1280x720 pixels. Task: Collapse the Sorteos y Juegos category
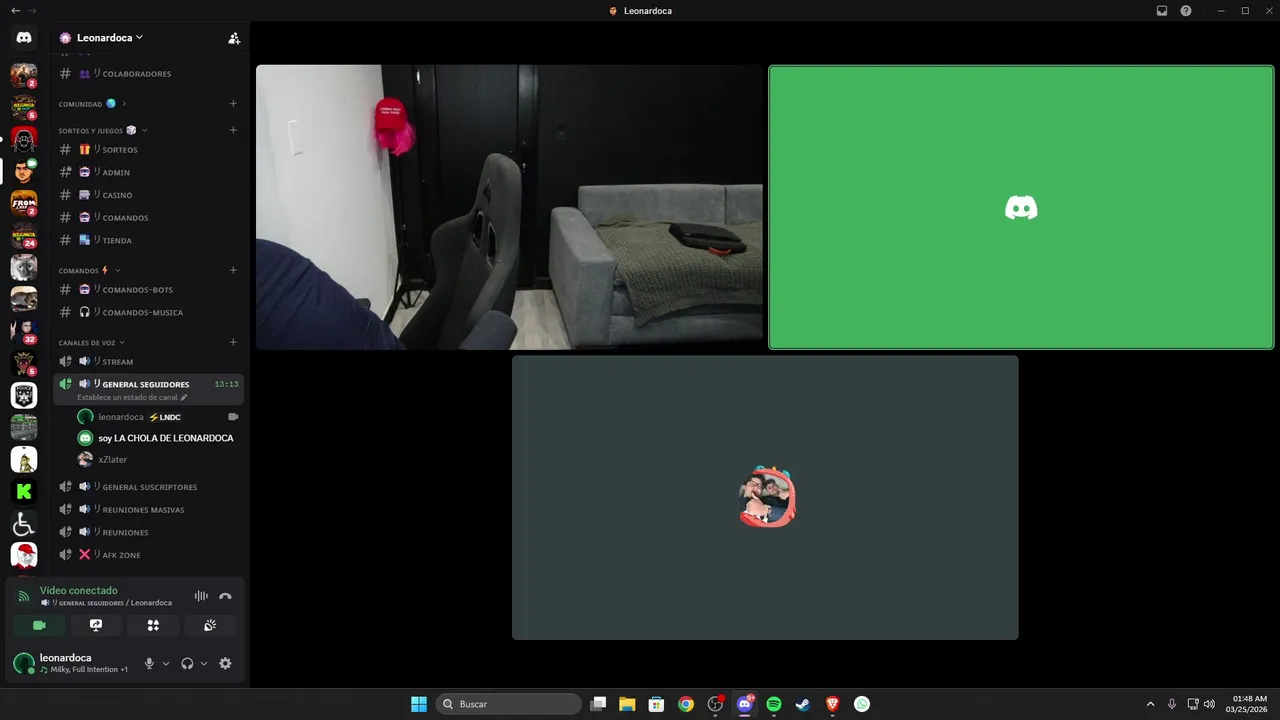click(144, 130)
